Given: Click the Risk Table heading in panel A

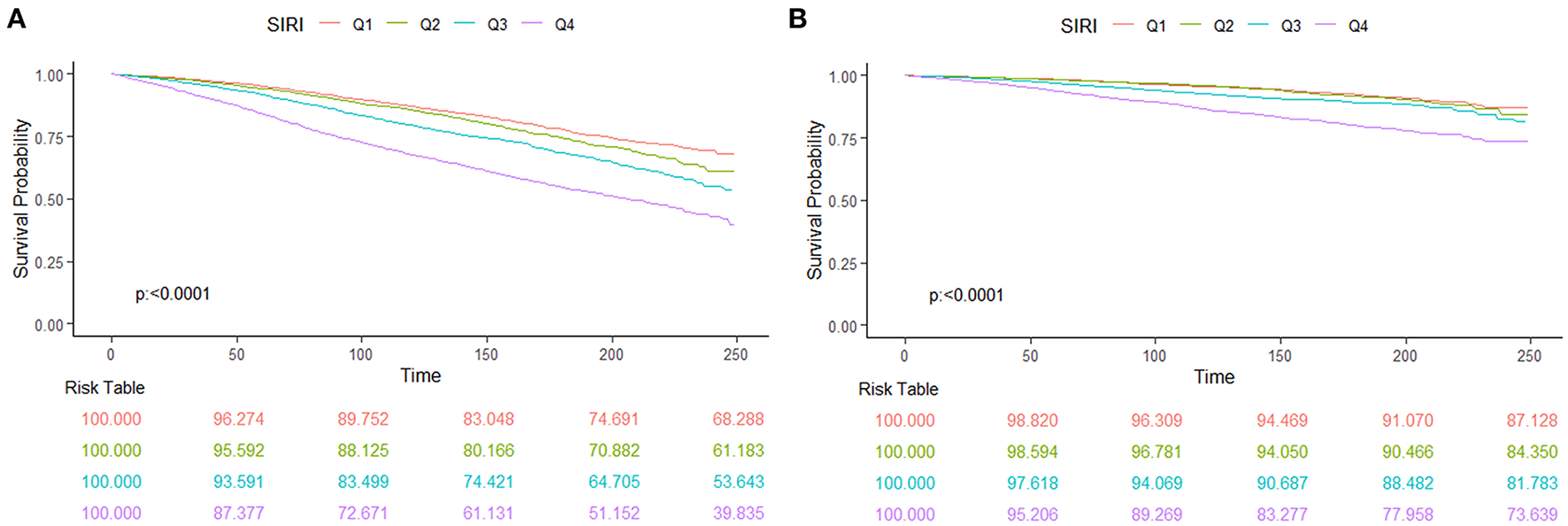Looking at the screenshot, I should pyautogui.click(x=104, y=388).
